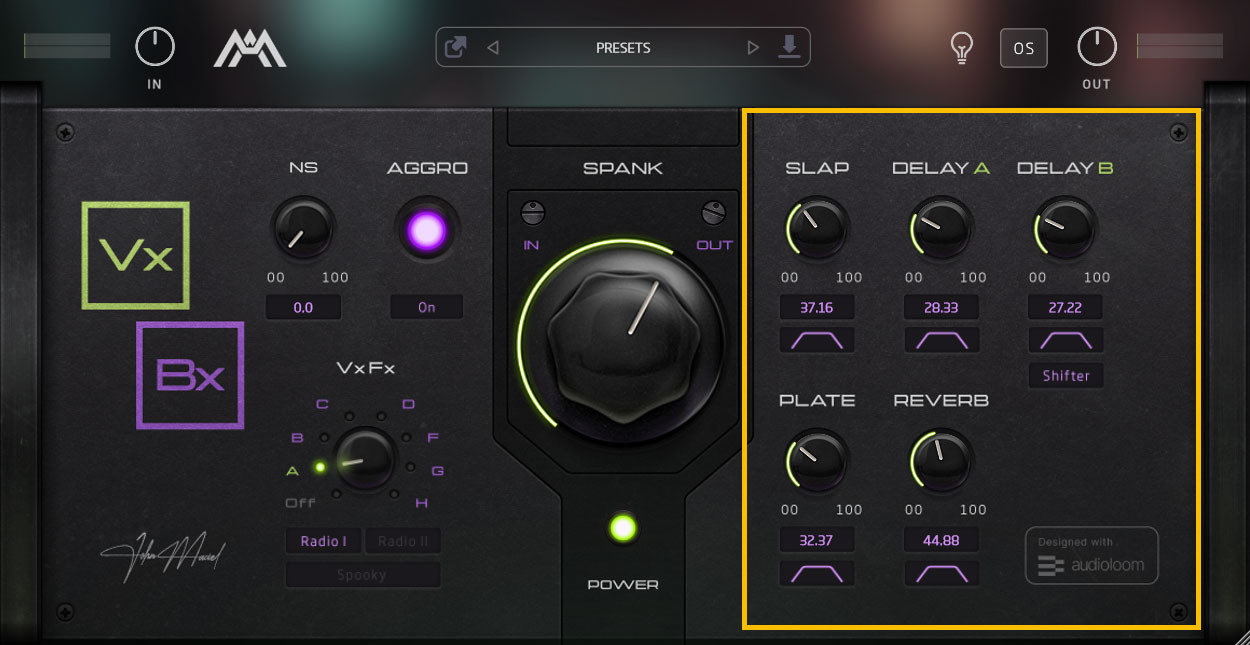This screenshot has height=645, width=1250.
Task: Open the PRESETS menu
Action: click(x=623, y=47)
